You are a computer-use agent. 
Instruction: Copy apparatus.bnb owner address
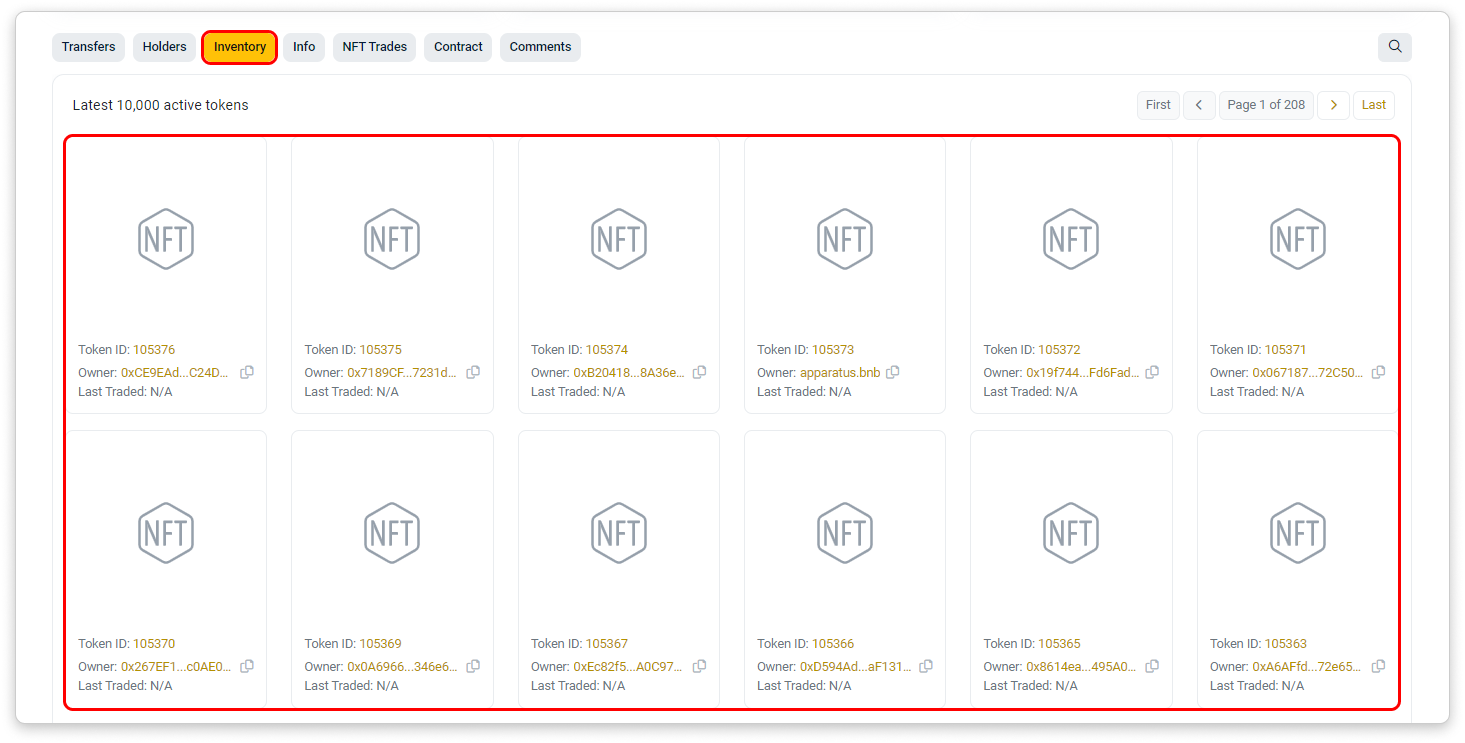(x=893, y=372)
